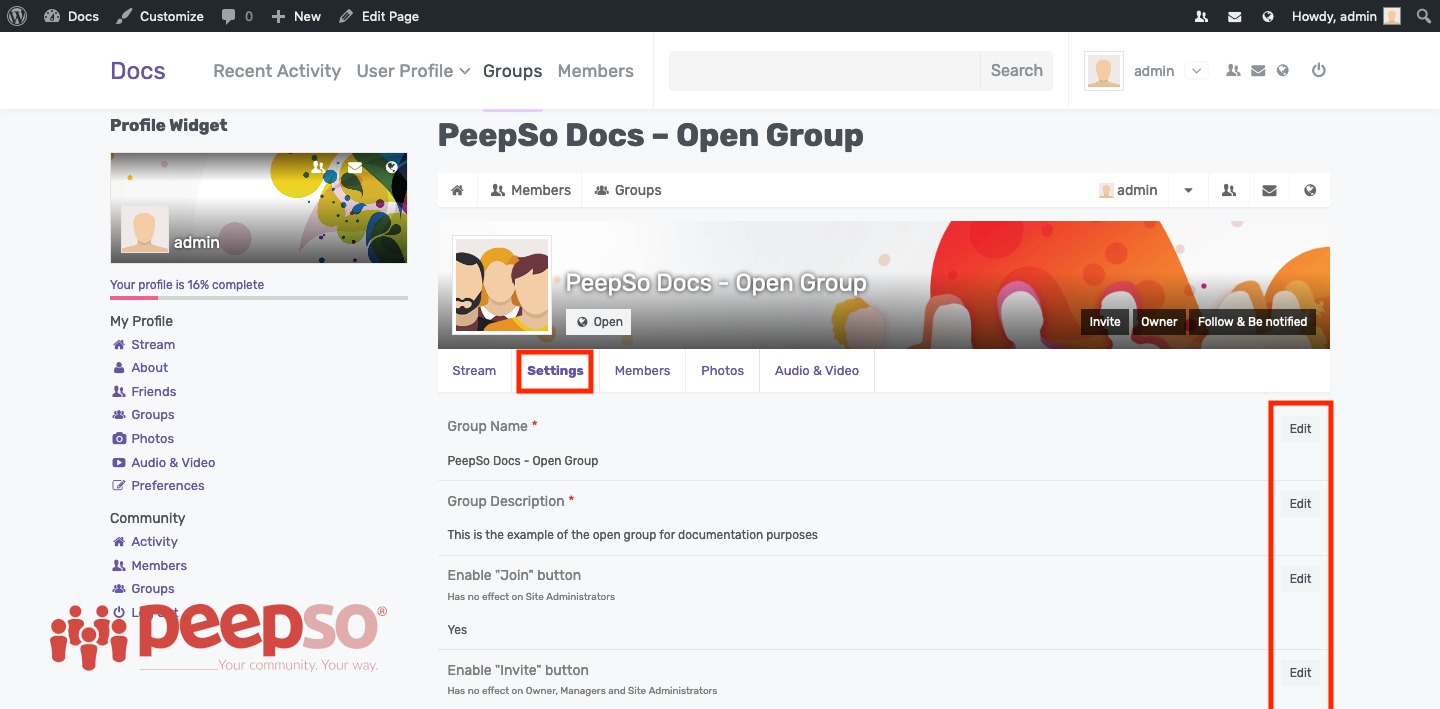Switch to the Stream group tab

click(474, 370)
